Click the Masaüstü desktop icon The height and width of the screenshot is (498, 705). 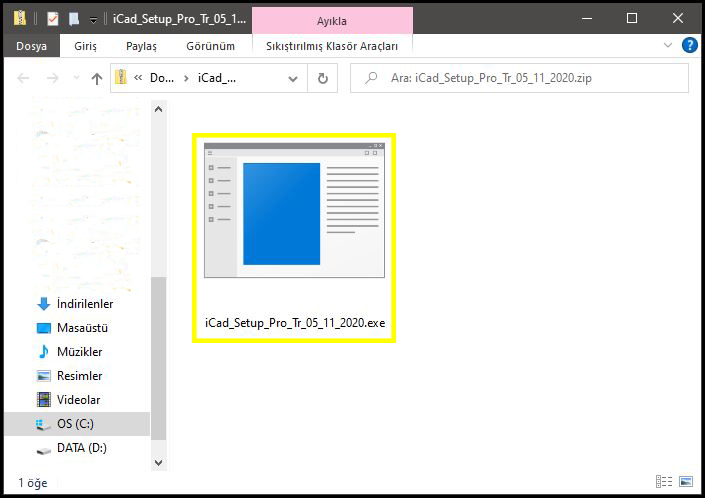[44, 328]
